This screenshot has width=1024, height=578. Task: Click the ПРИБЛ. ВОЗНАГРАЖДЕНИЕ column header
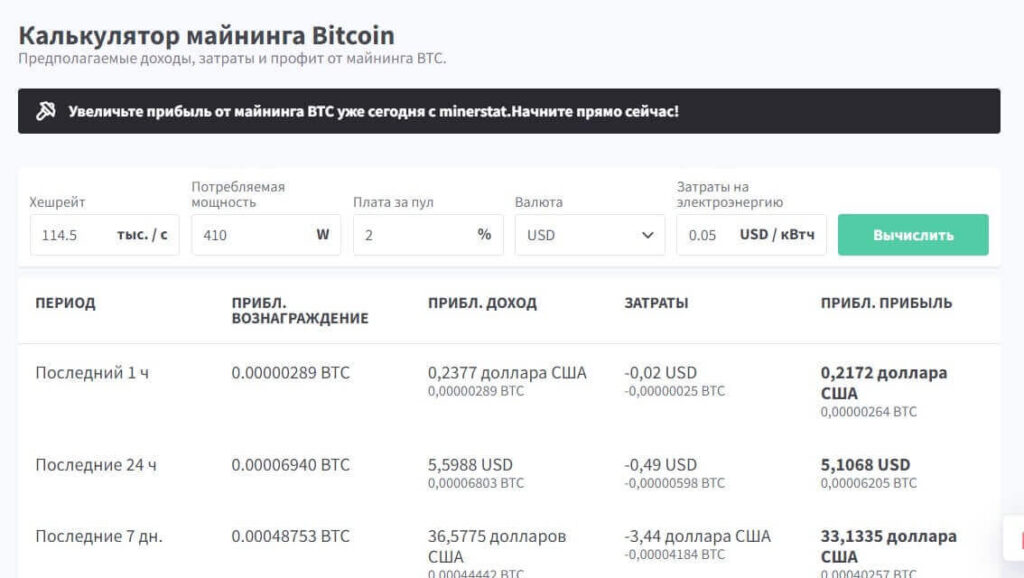[299, 311]
